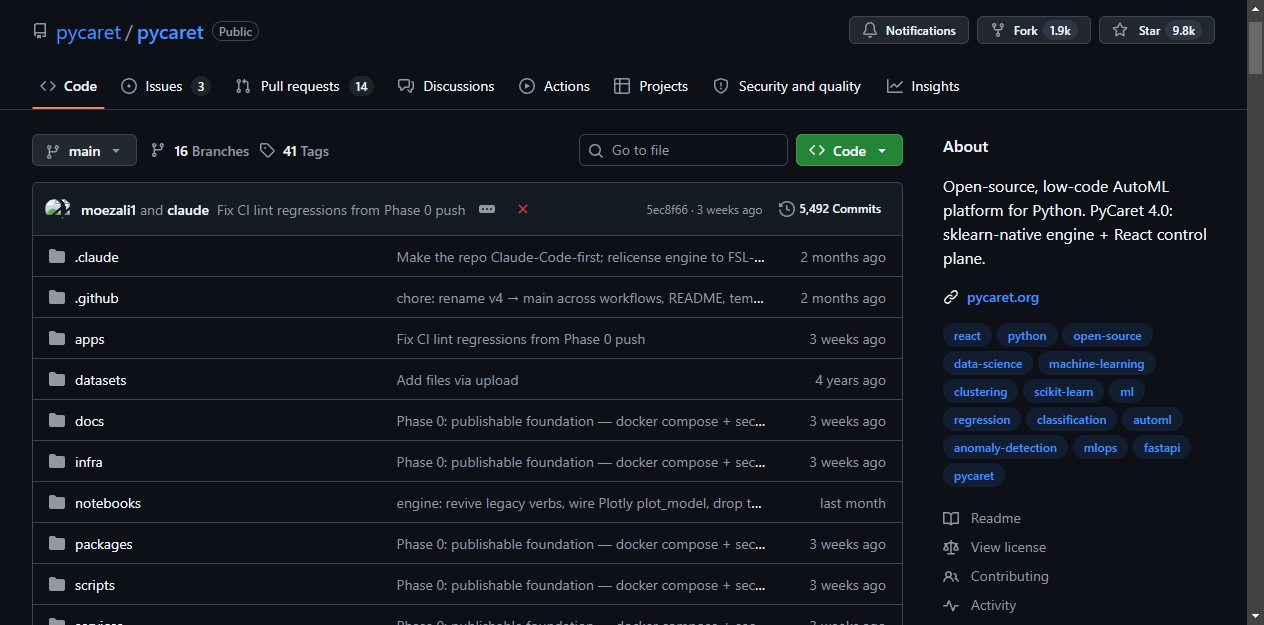View the 41 Tags link

(294, 151)
